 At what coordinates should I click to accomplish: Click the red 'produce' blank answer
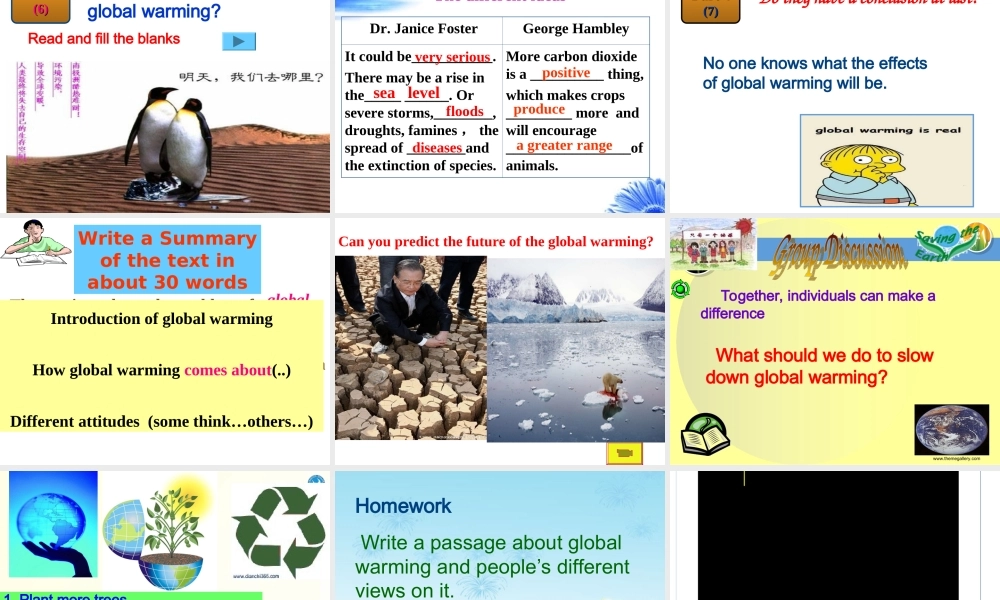[x=539, y=109]
